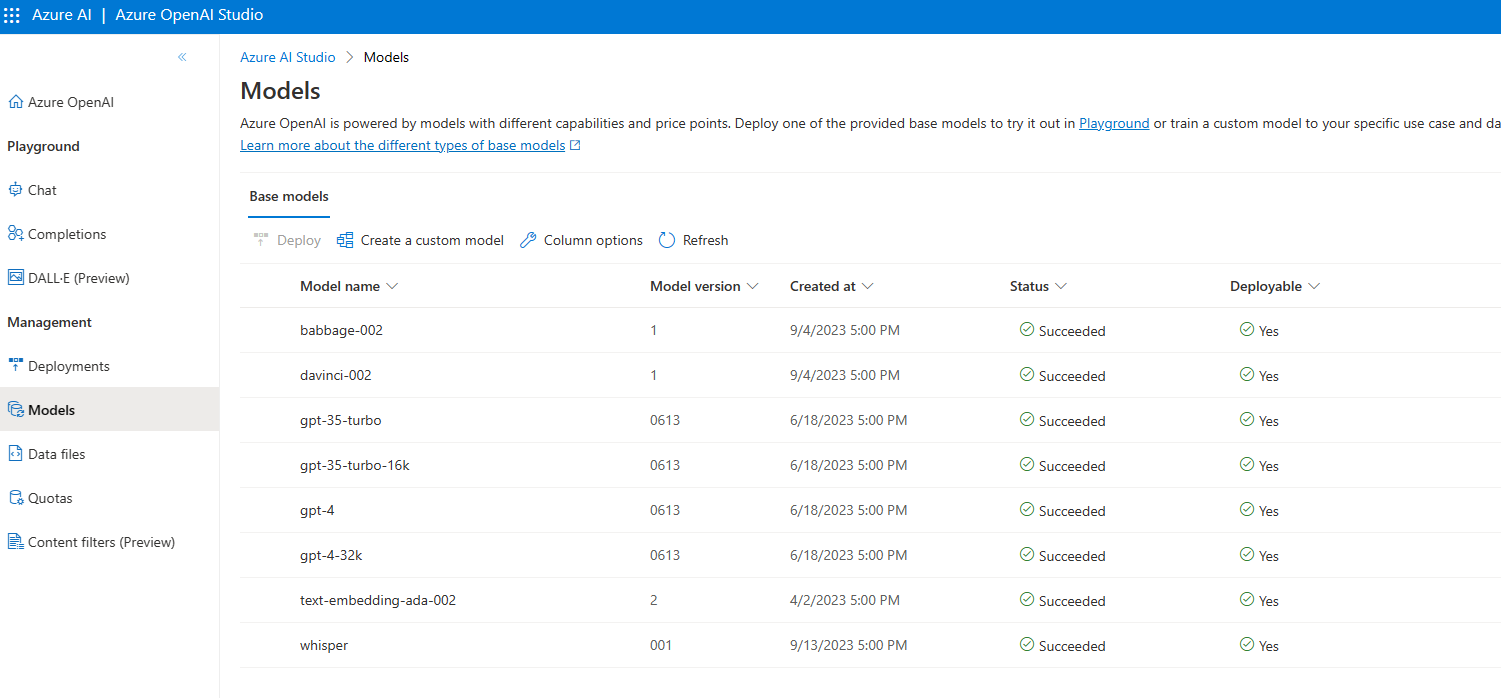The image size is (1501, 698).
Task: Open the Deployable column dropdown
Action: 1313,286
